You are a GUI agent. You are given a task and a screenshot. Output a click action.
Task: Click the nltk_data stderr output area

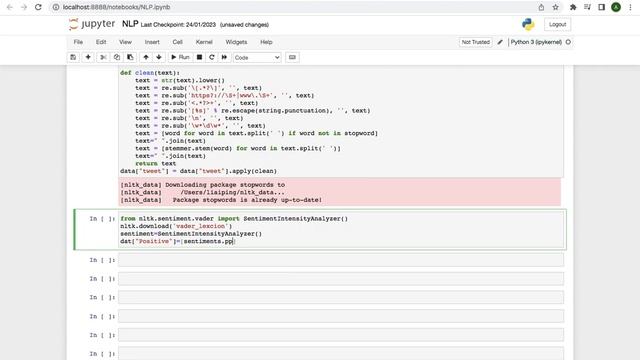click(x=340, y=192)
